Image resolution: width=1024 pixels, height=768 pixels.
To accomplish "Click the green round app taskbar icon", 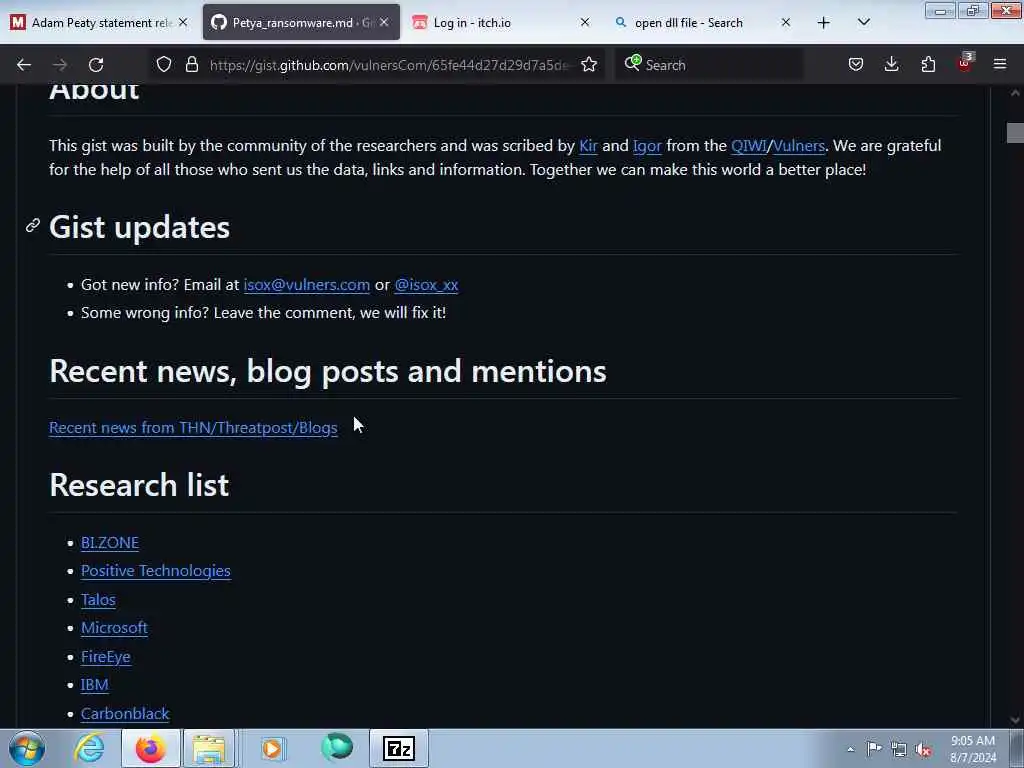I will point(337,748).
